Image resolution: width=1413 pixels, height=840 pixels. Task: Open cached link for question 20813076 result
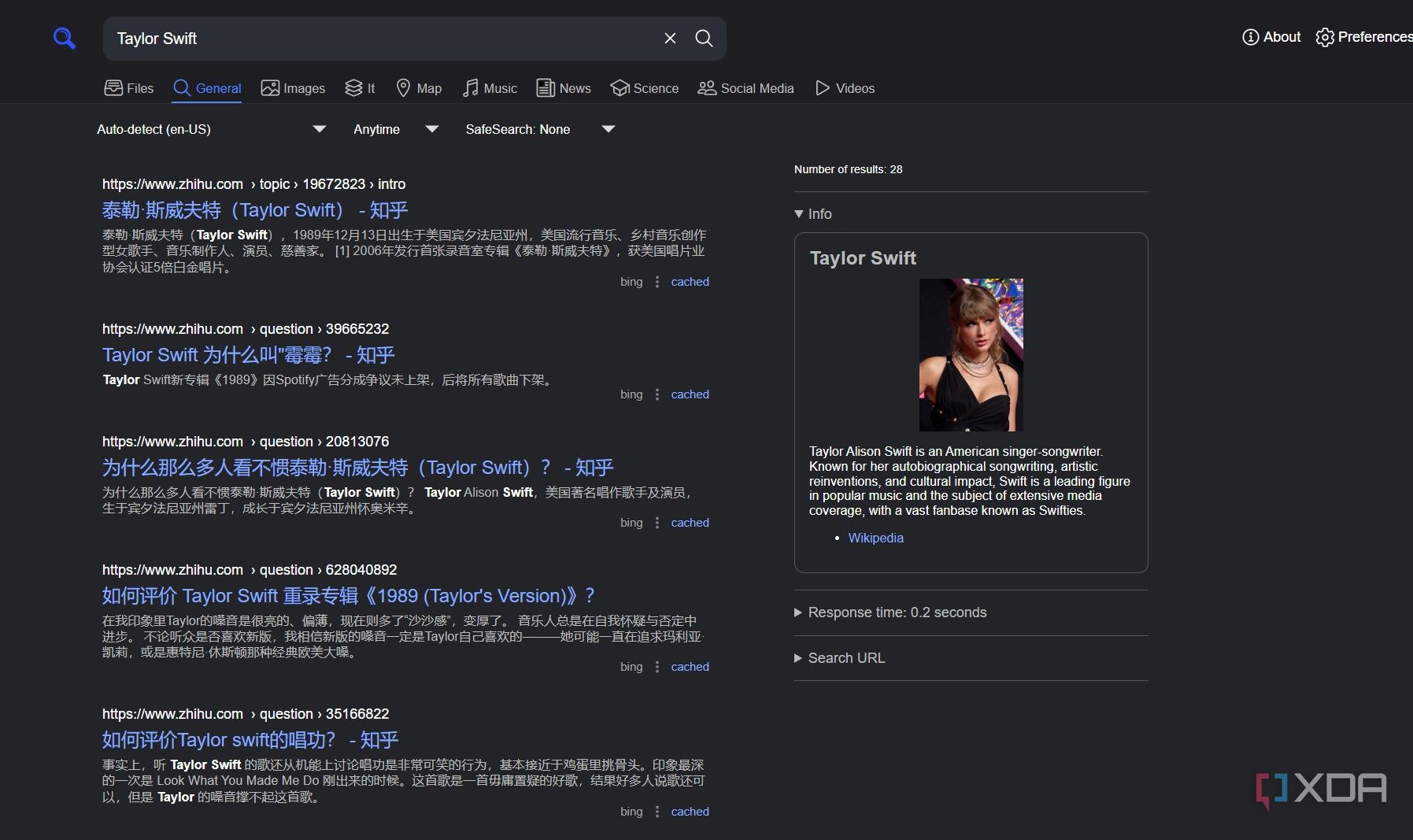690,523
